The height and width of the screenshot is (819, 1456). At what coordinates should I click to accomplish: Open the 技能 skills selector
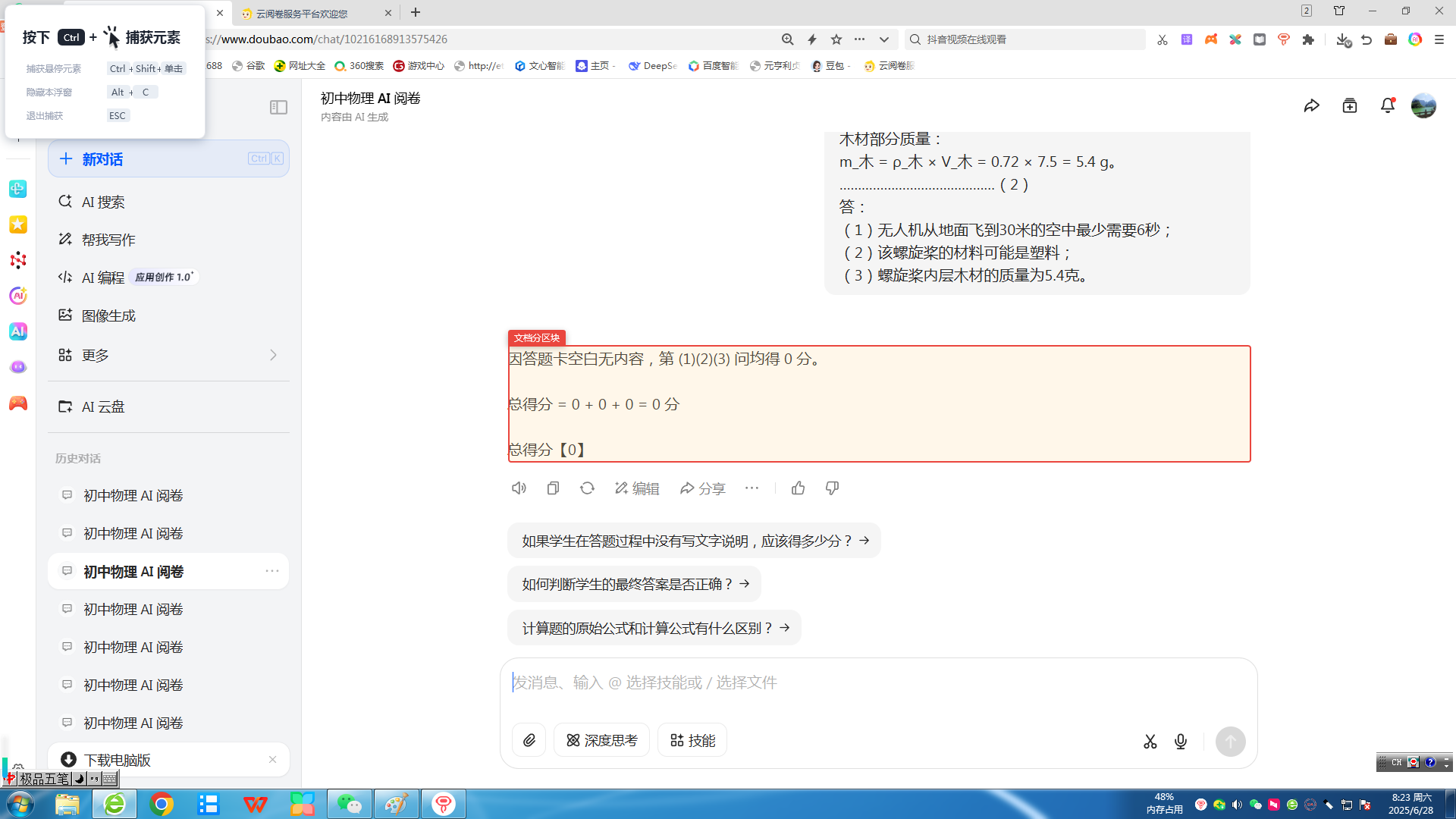click(692, 740)
